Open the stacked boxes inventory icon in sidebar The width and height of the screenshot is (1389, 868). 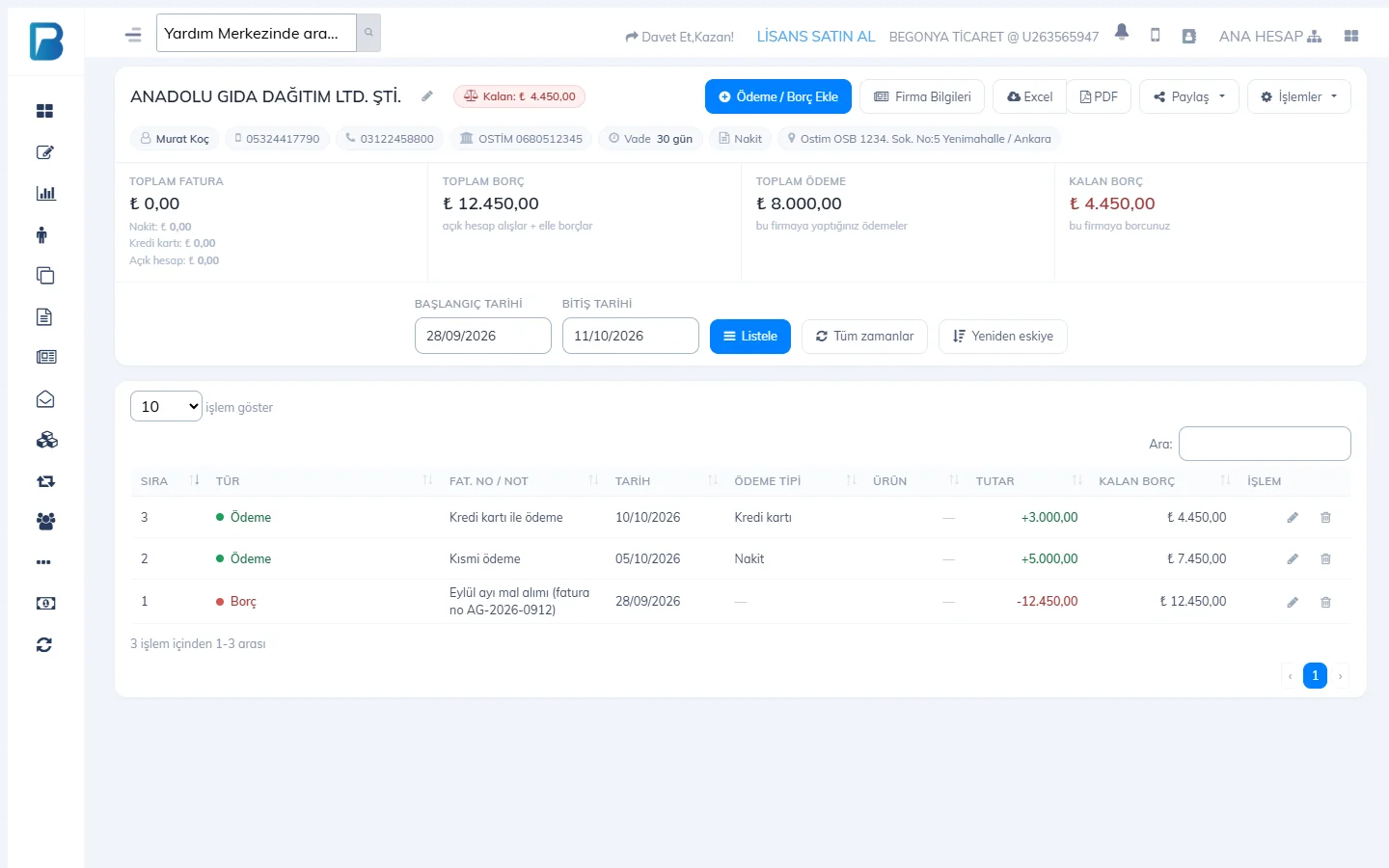(x=46, y=440)
